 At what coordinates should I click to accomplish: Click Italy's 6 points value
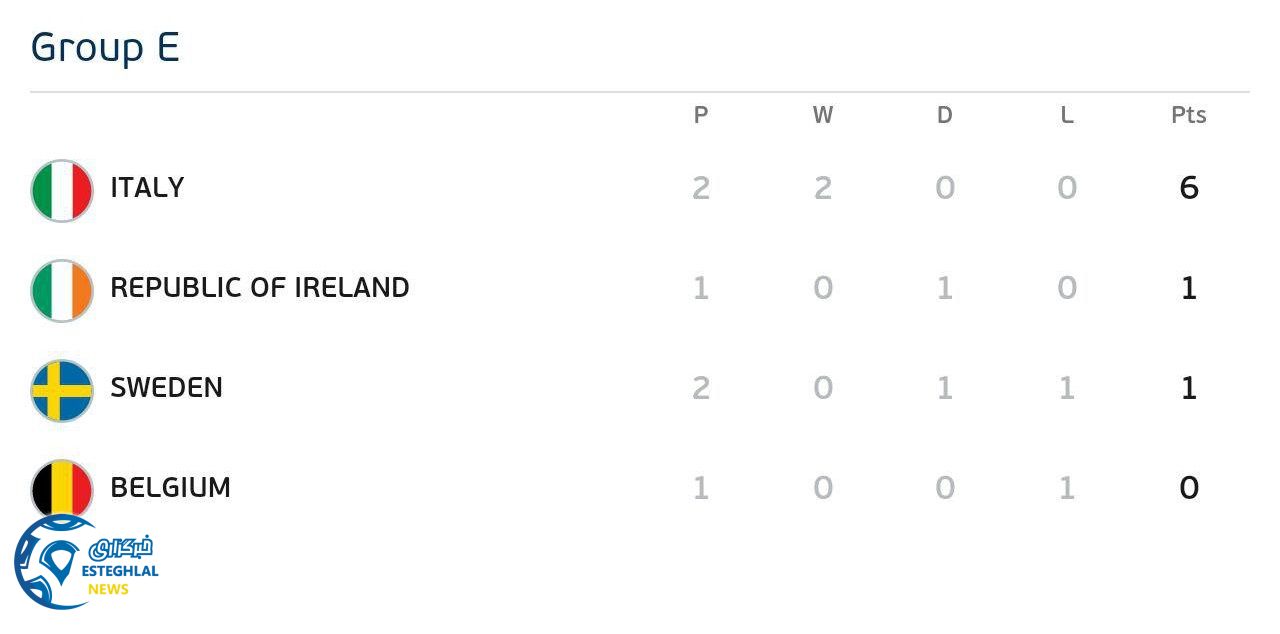click(x=1188, y=188)
